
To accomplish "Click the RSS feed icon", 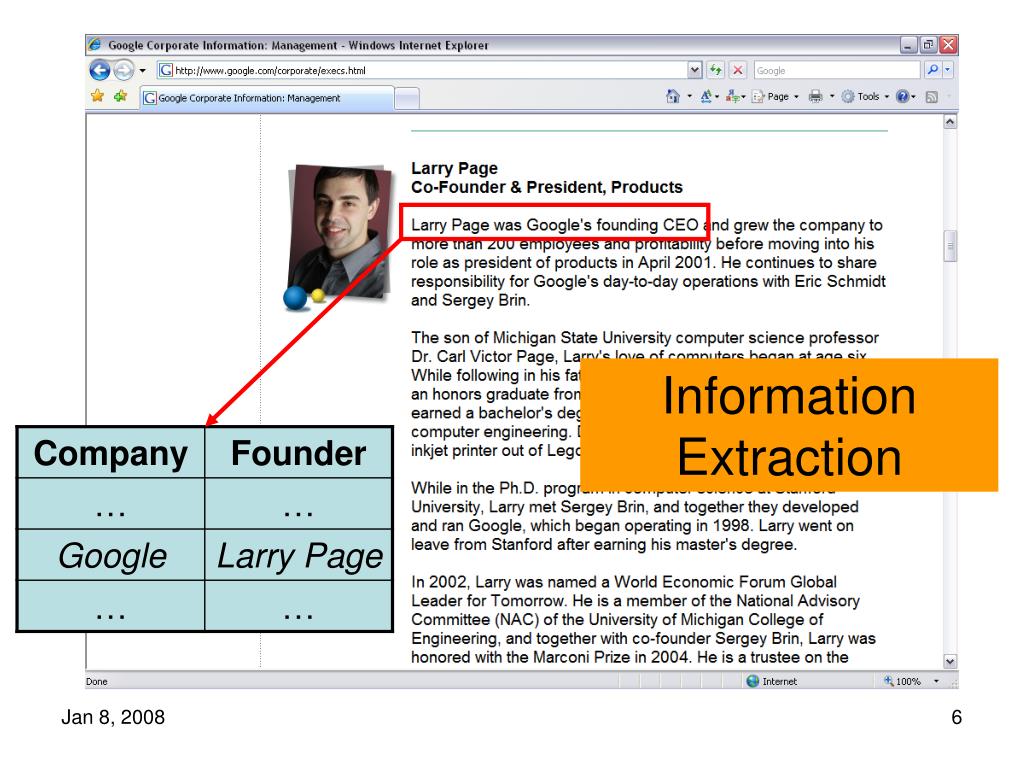I will pos(932,97).
